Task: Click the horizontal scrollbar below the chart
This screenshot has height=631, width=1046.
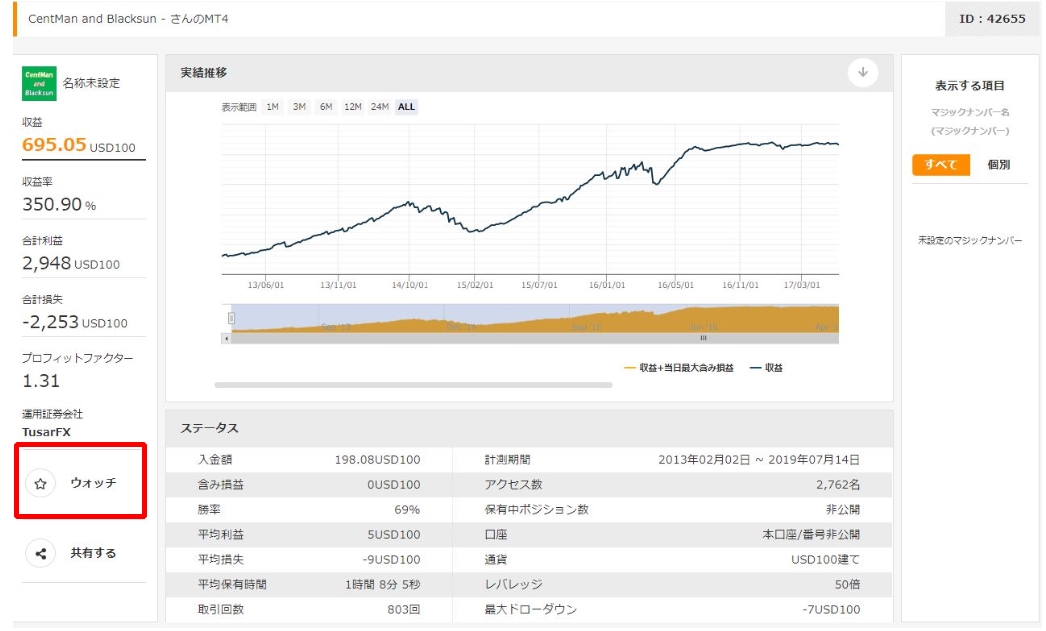Action: coord(413,385)
